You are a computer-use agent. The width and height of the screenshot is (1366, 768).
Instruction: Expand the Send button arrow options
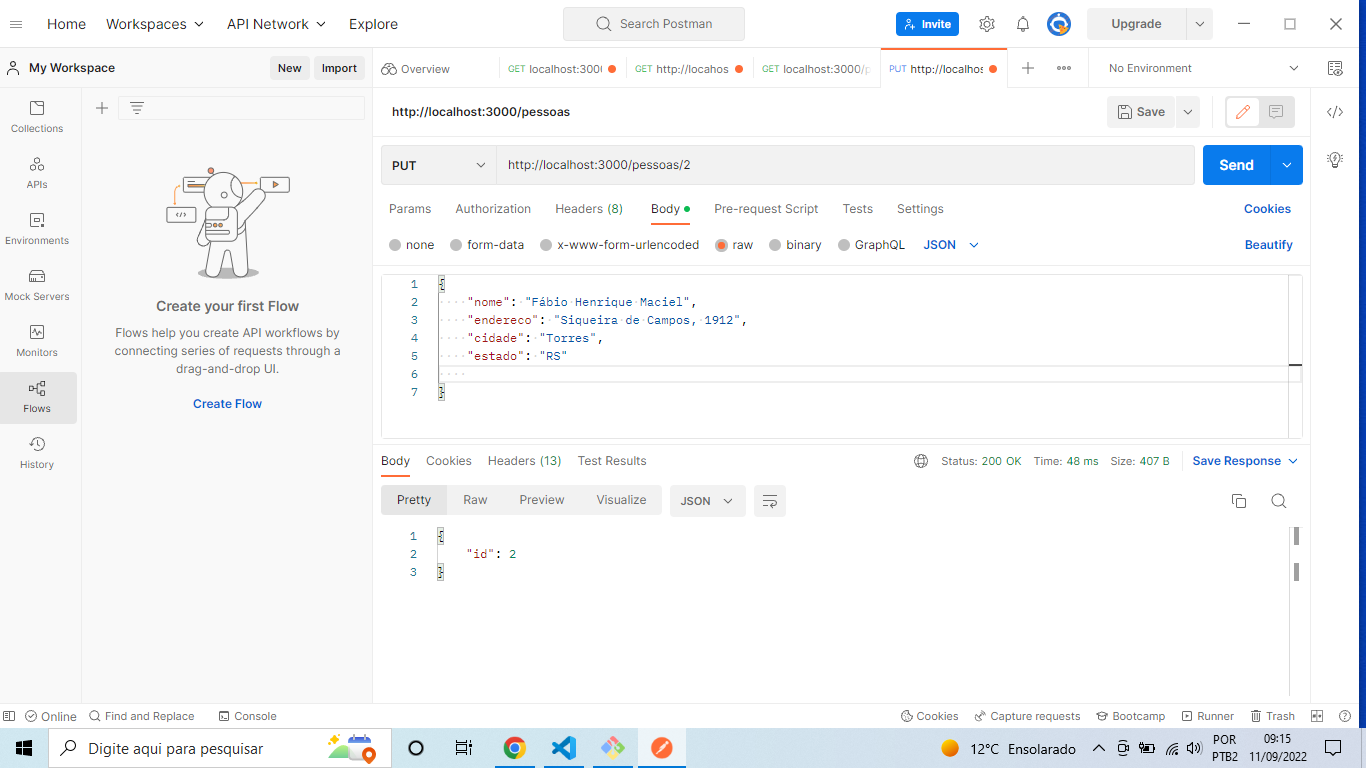pos(1286,165)
